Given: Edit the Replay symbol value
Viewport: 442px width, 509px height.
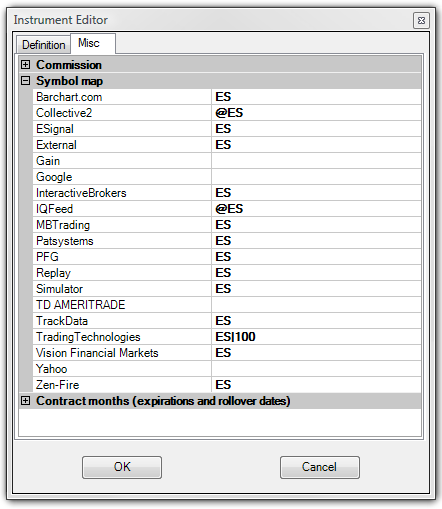Looking at the screenshot, I should click(316, 273).
